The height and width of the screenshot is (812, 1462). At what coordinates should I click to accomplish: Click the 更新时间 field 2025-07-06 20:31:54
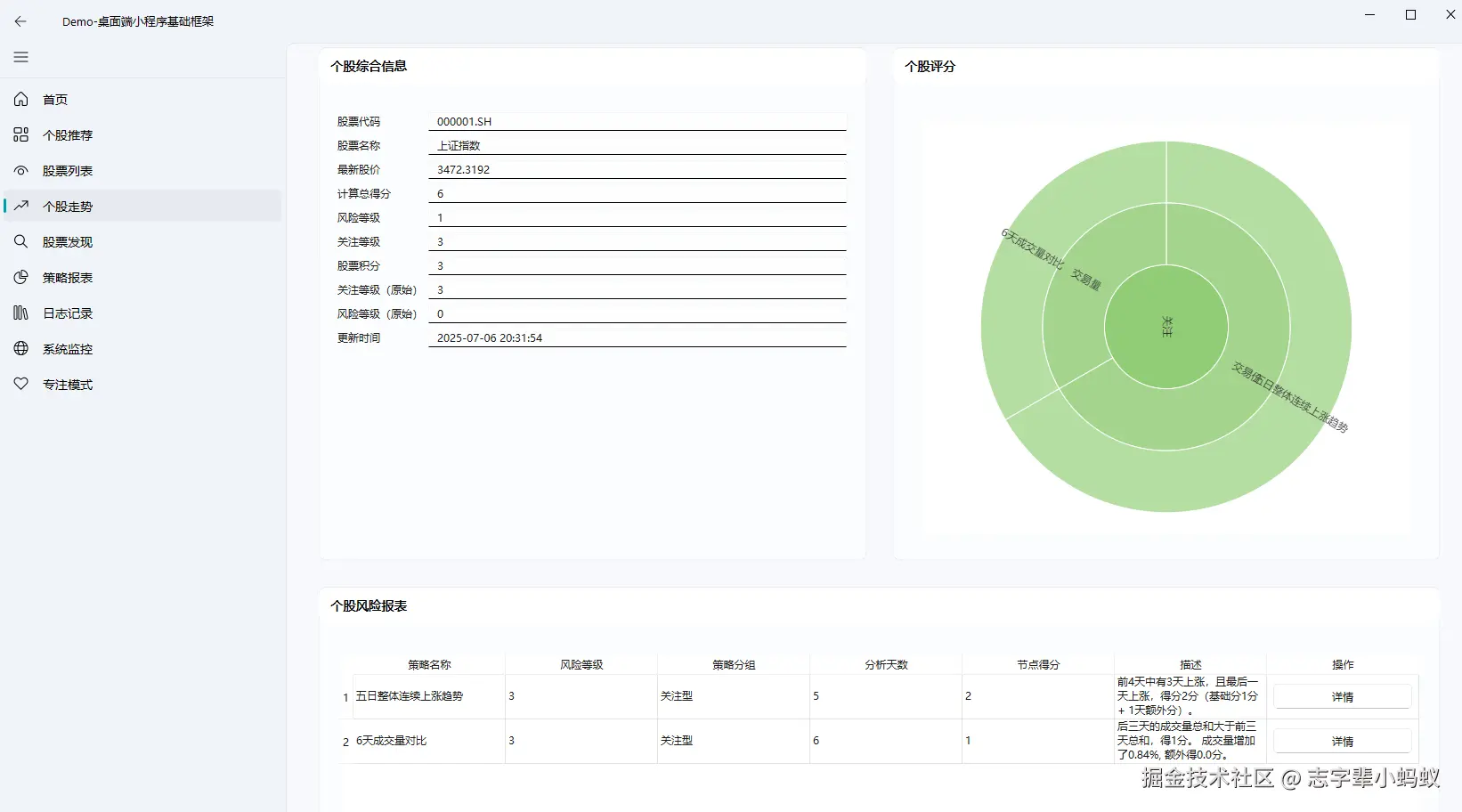[637, 337]
